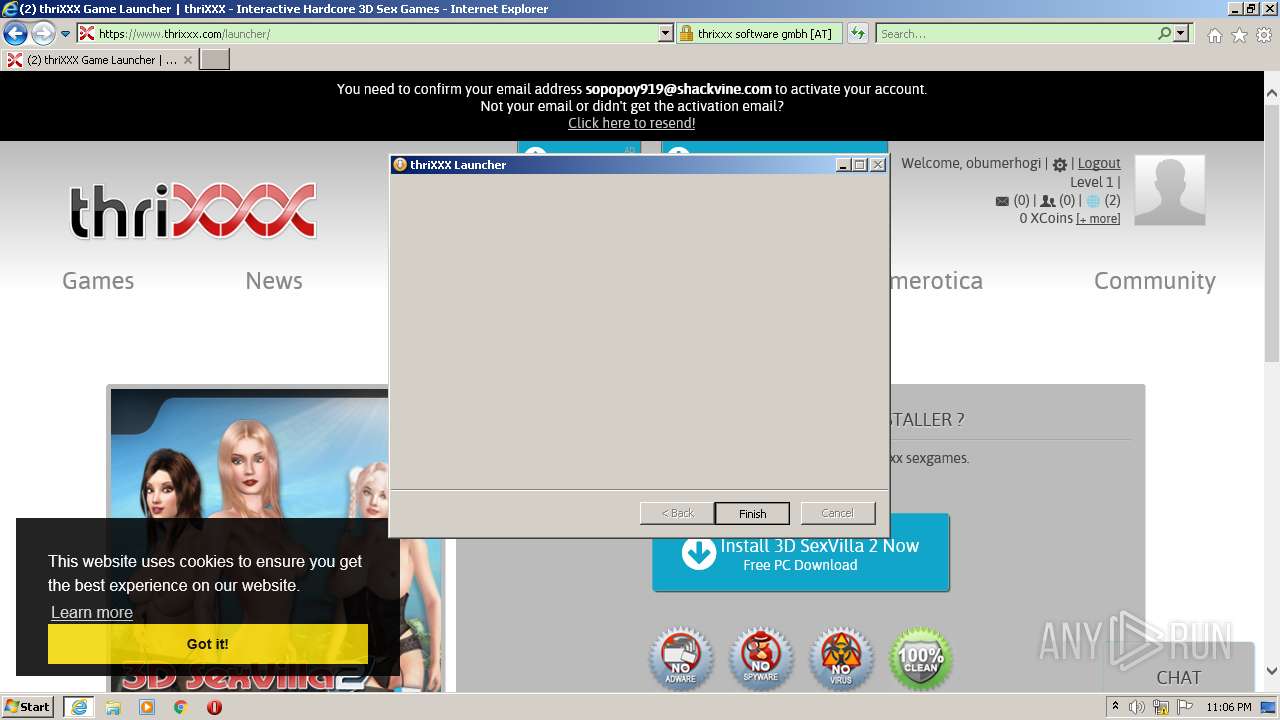The height and width of the screenshot is (720, 1280).
Task: Click the messages envelope icon
Action: point(1002,201)
